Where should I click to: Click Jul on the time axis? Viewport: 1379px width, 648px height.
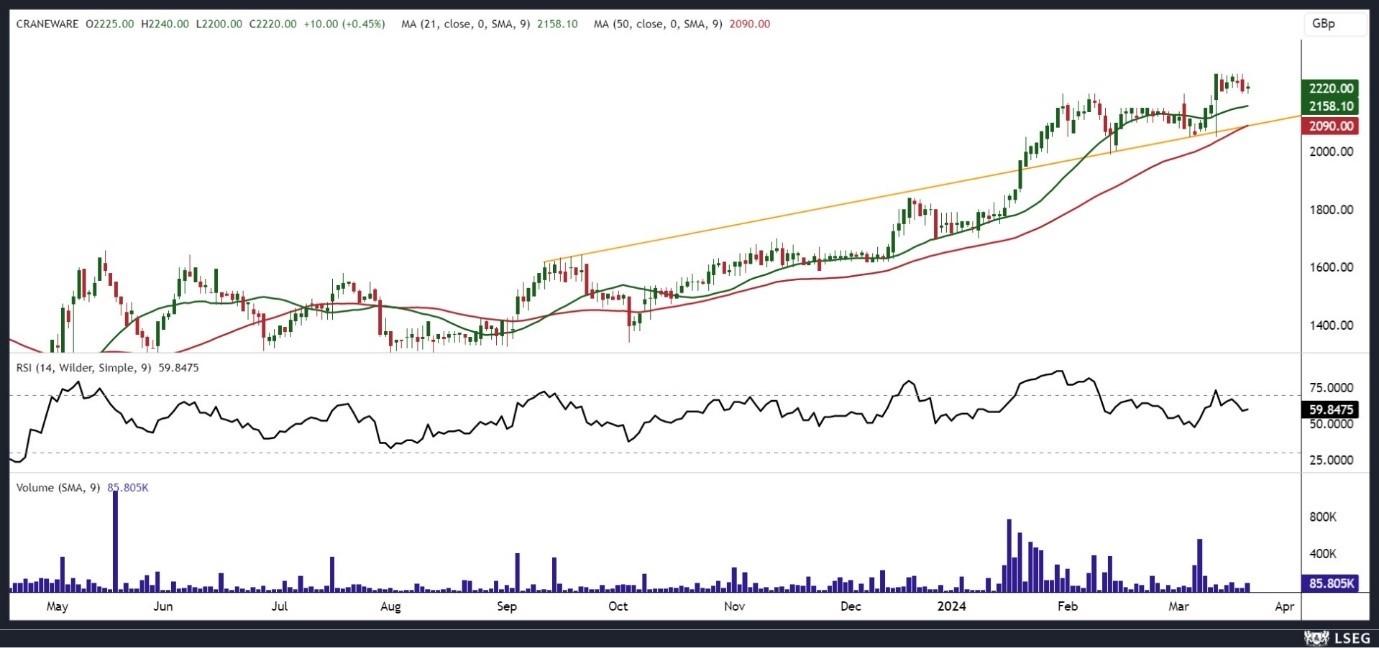pos(279,606)
